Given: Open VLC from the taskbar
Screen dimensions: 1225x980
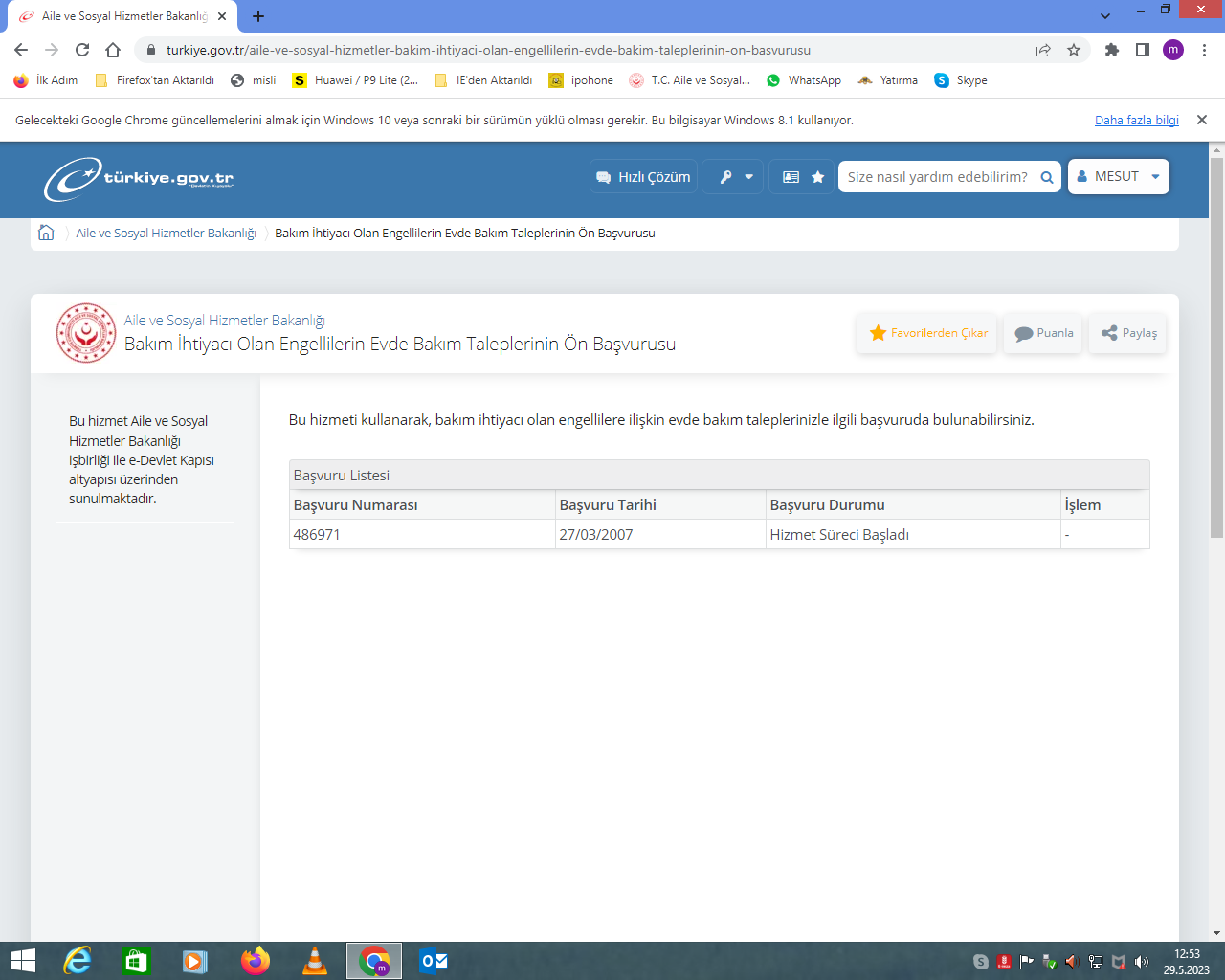Looking at the screenshot, I should click(314, 961).
